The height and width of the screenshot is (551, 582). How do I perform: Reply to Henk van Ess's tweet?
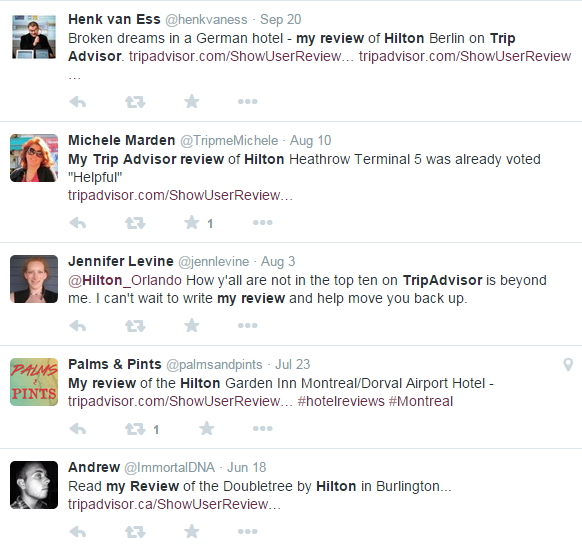(x=78, y=101)
